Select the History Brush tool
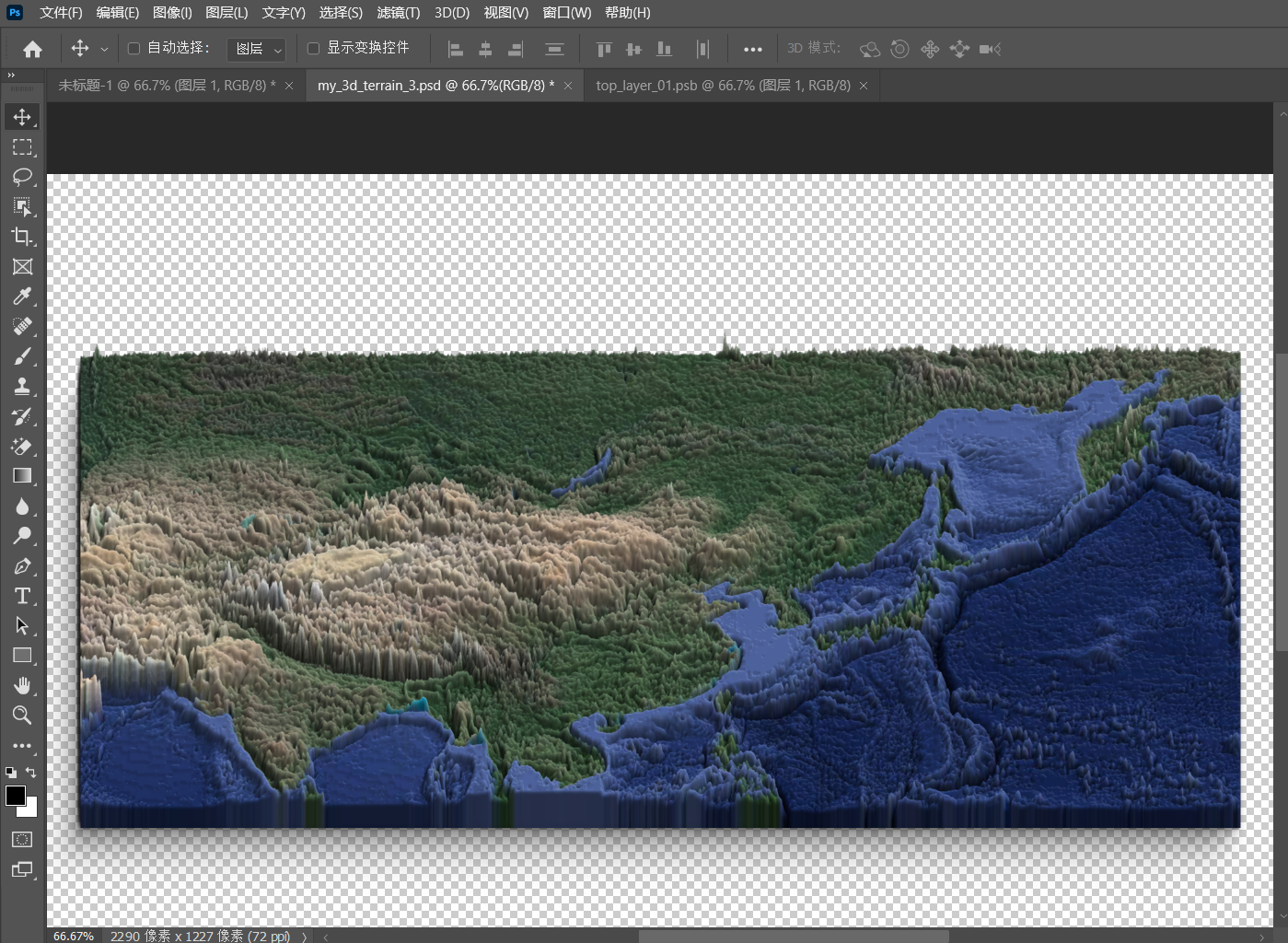Viewport: 1288px width, 943px height. coord(22,416)
